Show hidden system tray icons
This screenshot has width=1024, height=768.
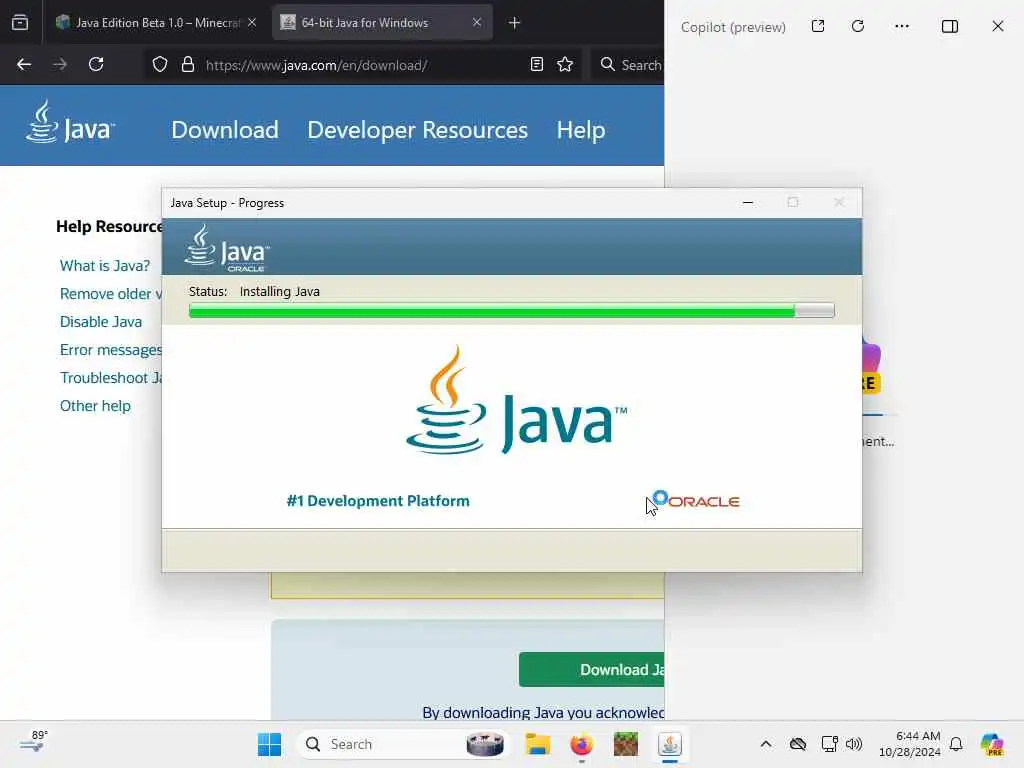pos(766,744)
